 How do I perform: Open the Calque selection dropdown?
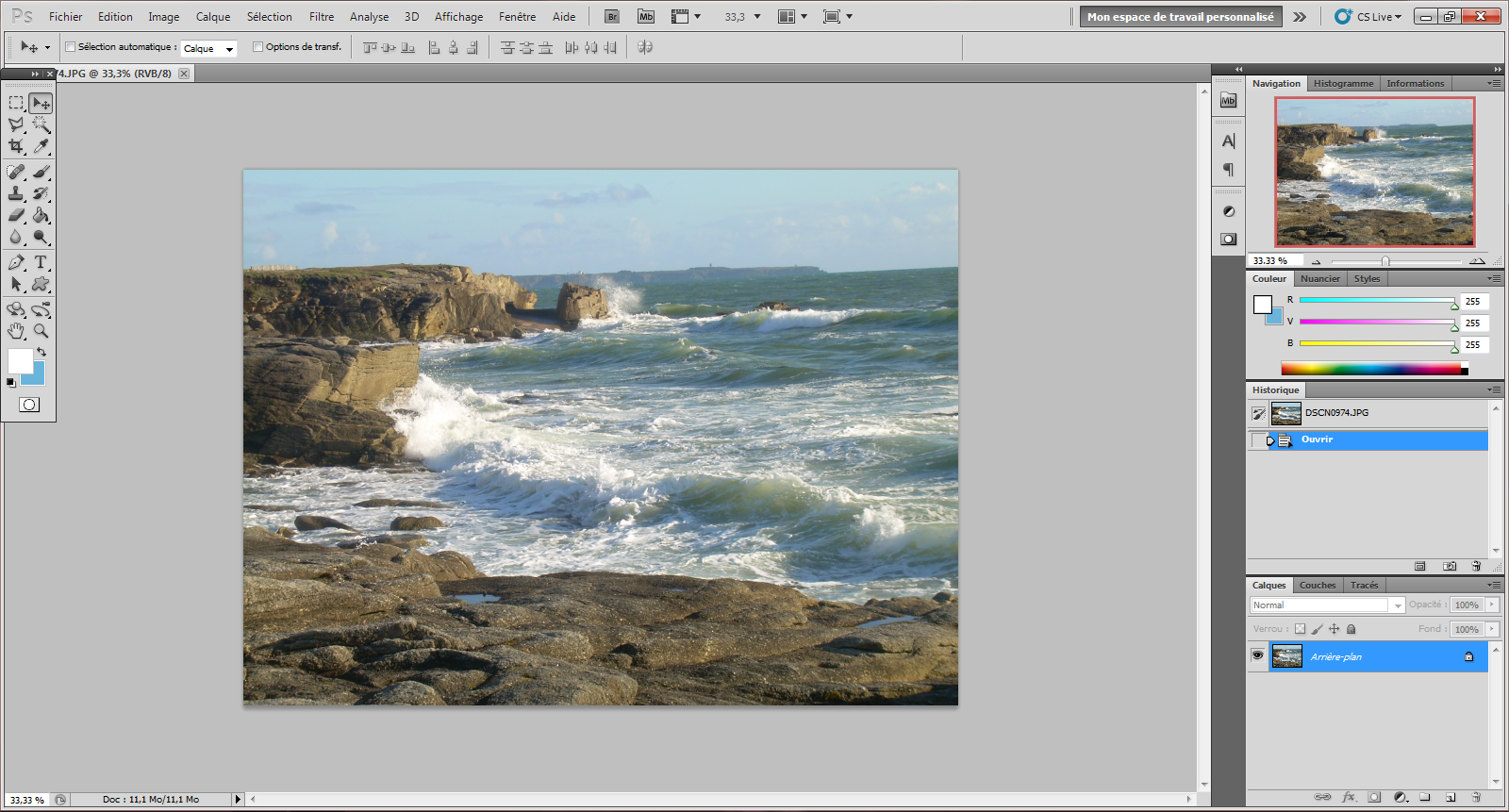pyautogui.click(x=208, y=48)
